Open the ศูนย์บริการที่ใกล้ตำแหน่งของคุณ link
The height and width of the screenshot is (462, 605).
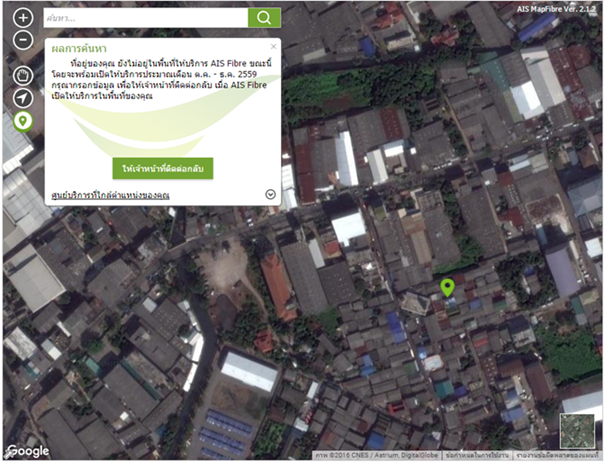coord(110,195)
